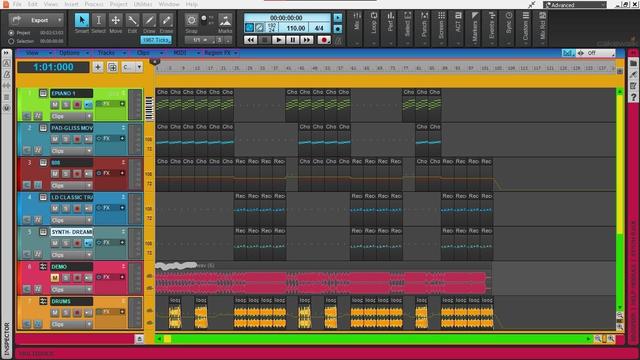This screenshot has height=360, width=640.
Task: Open the Advanced workspace dropdown
Action: (x=575, y=5)
